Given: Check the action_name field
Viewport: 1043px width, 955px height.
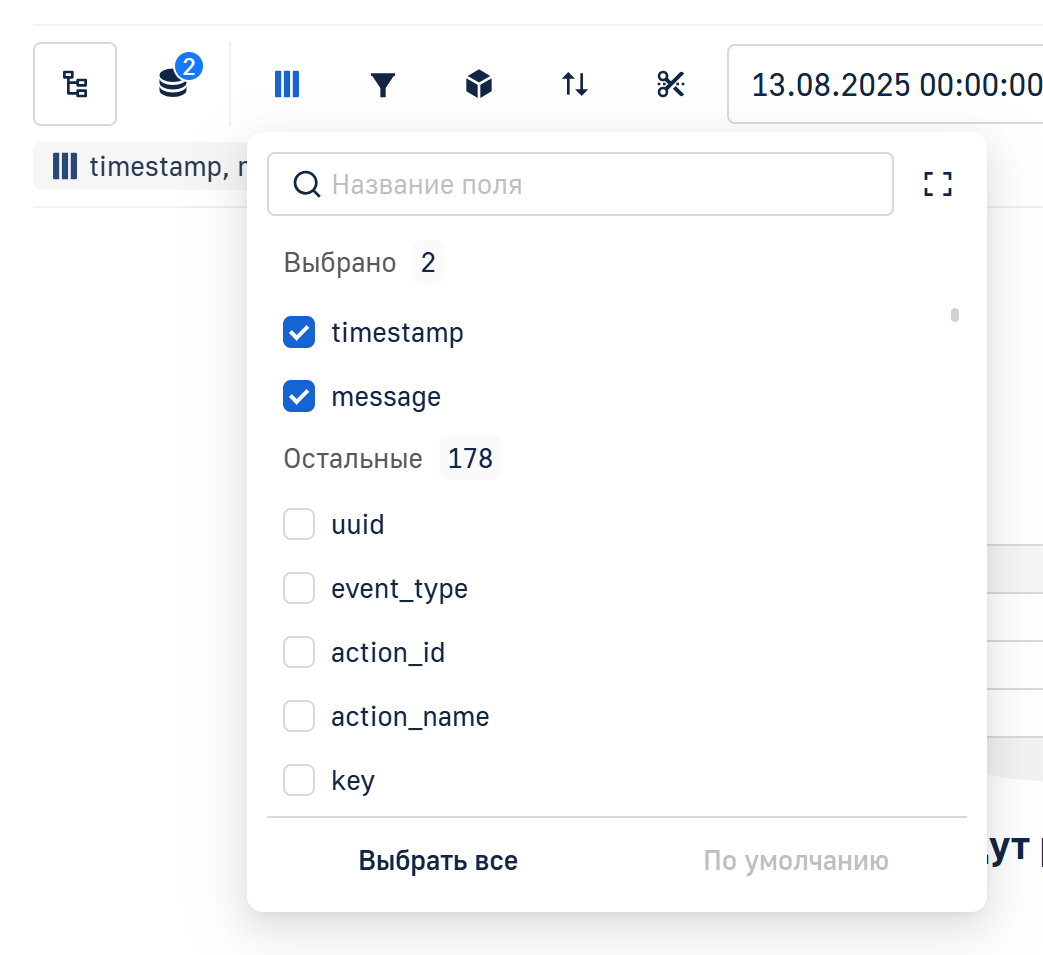Looking at the screenshot, I should [x=299, y=717].
